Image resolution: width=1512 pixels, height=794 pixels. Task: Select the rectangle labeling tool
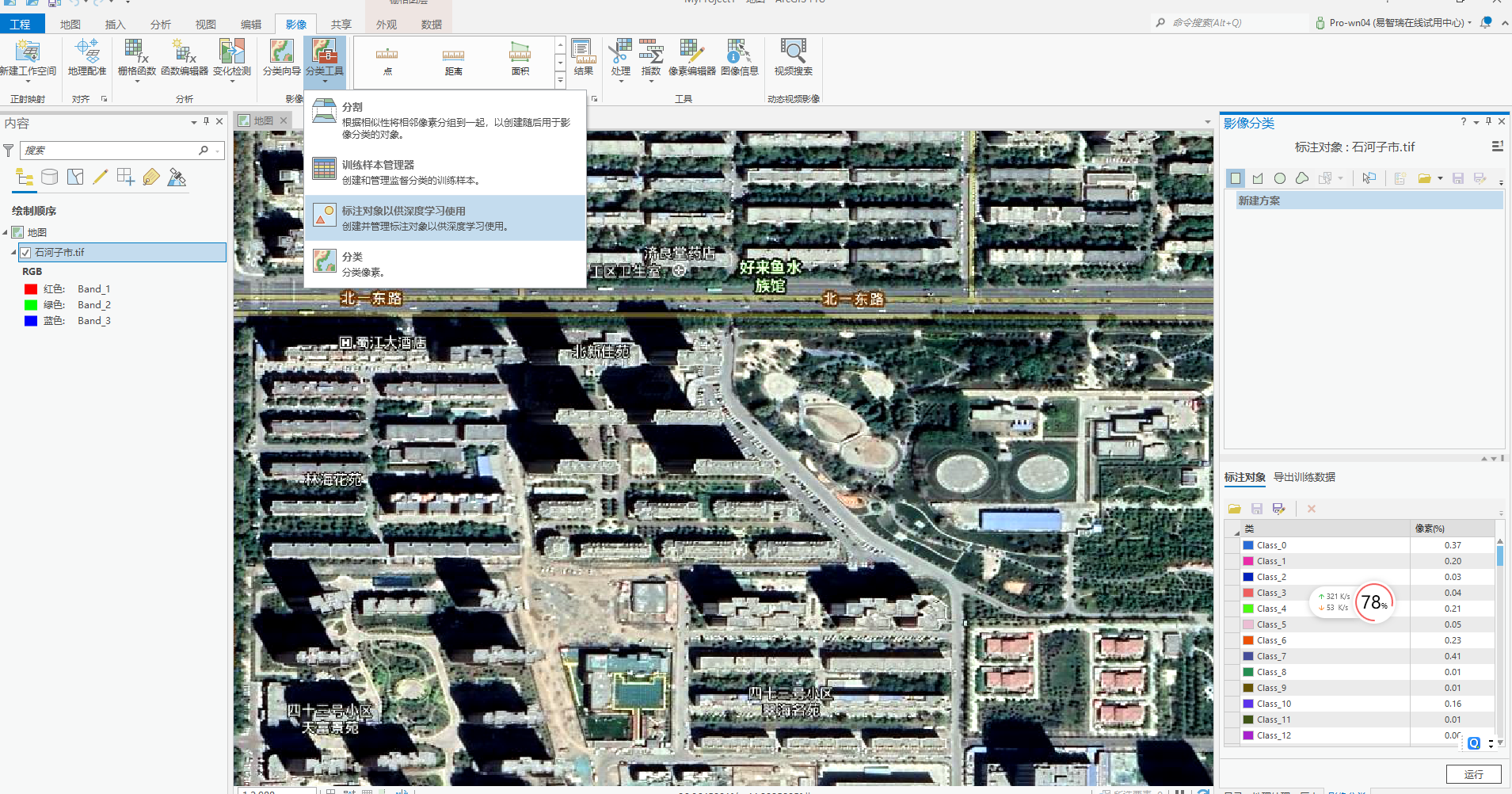click(x=1236, y=178)
